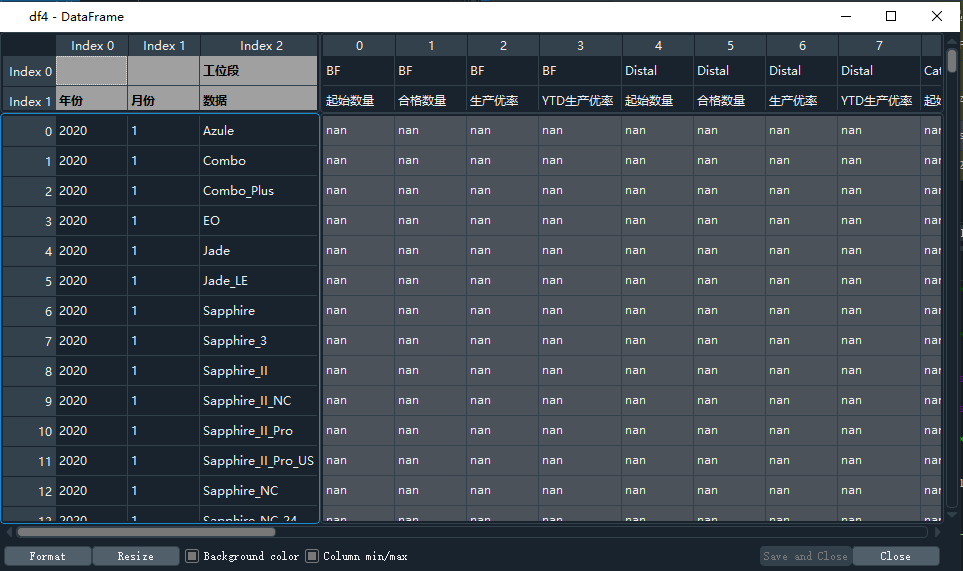The height and width of the screenshot is (571, 963).
Task: Click the 数据 header cell
Action: pyautogui.click(x=259, y=100)
